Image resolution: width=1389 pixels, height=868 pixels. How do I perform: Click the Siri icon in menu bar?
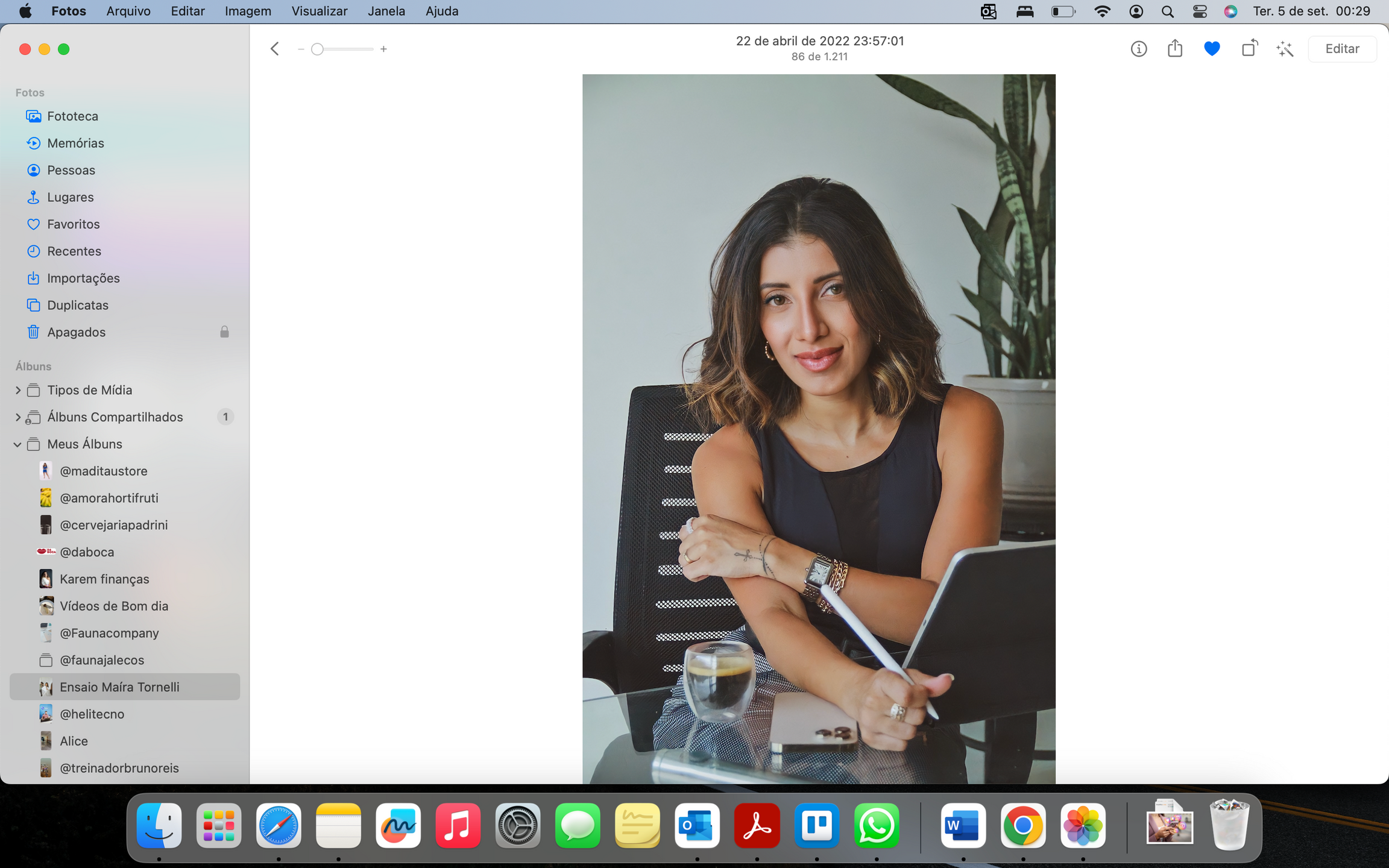click(1230, 11)
